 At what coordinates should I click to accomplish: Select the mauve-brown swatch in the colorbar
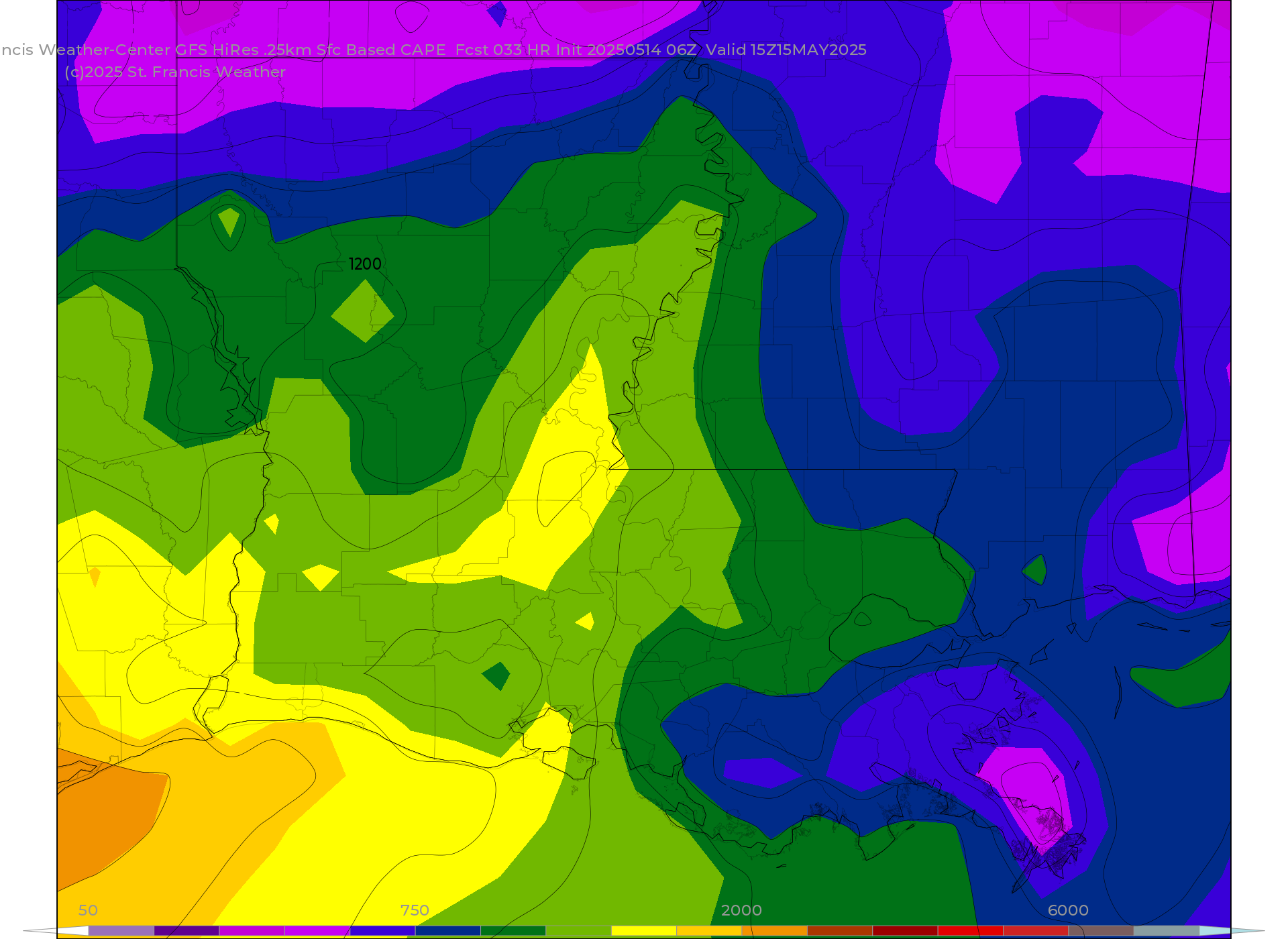coord(1101,931)
